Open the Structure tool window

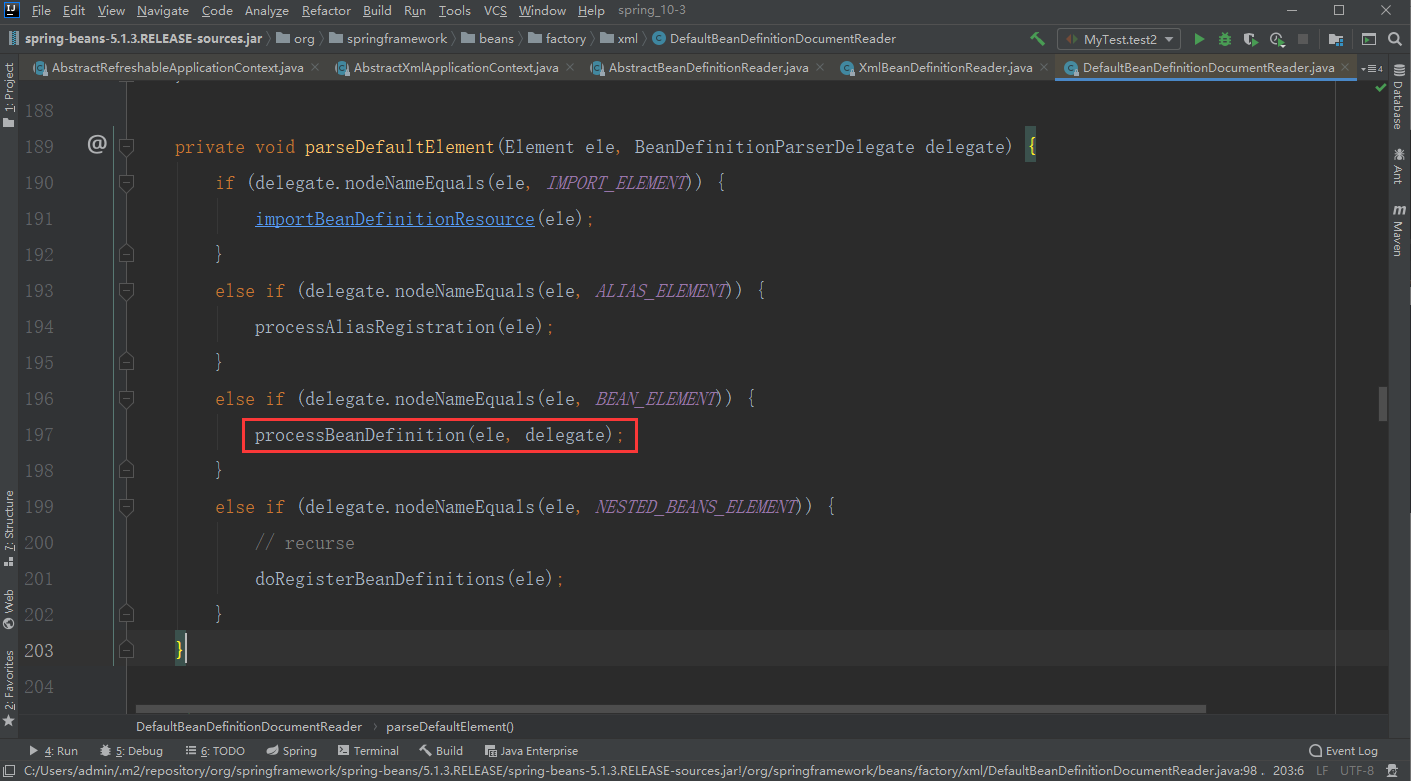9,529
